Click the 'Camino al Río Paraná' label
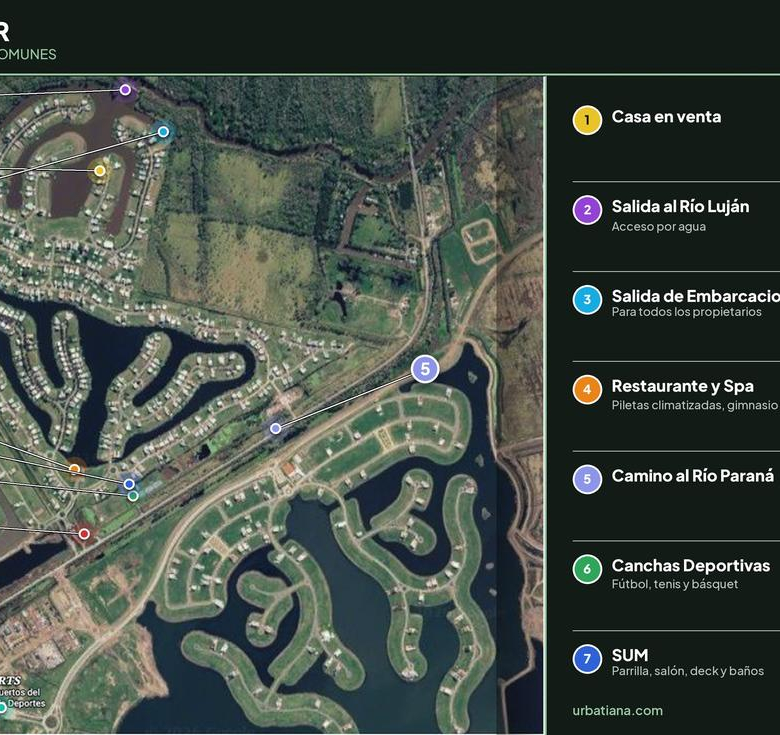The height and width of the screenshot is (735, 780). 693,476
